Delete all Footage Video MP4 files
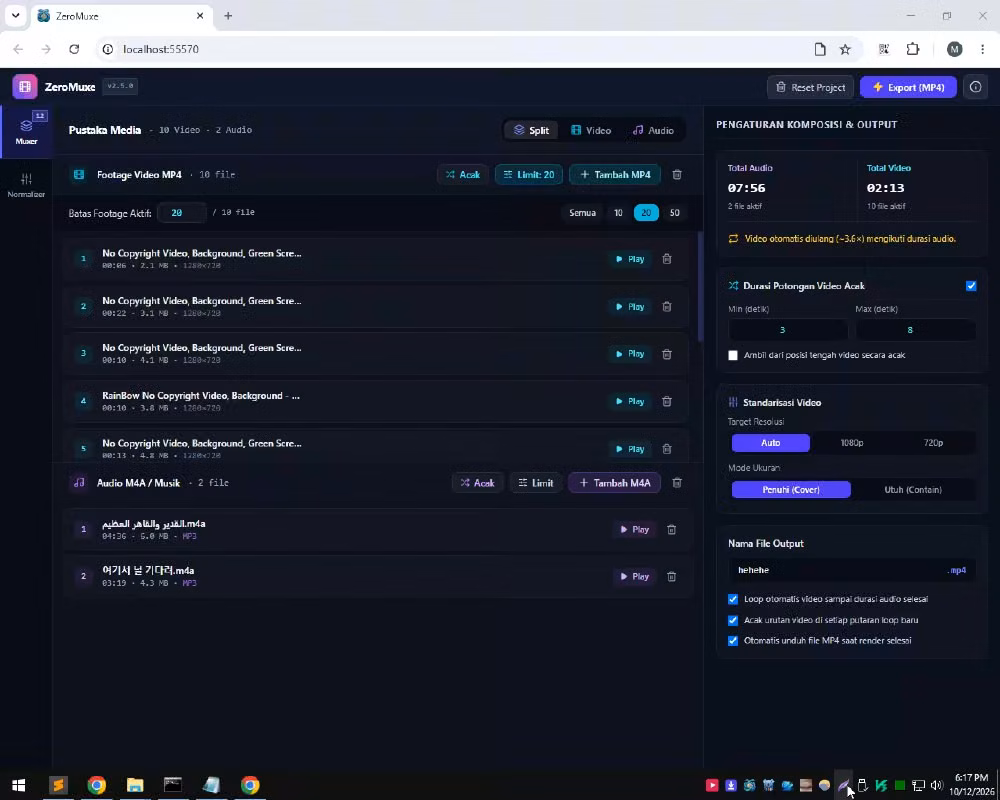1000x800 pixels. pos(677,174)
